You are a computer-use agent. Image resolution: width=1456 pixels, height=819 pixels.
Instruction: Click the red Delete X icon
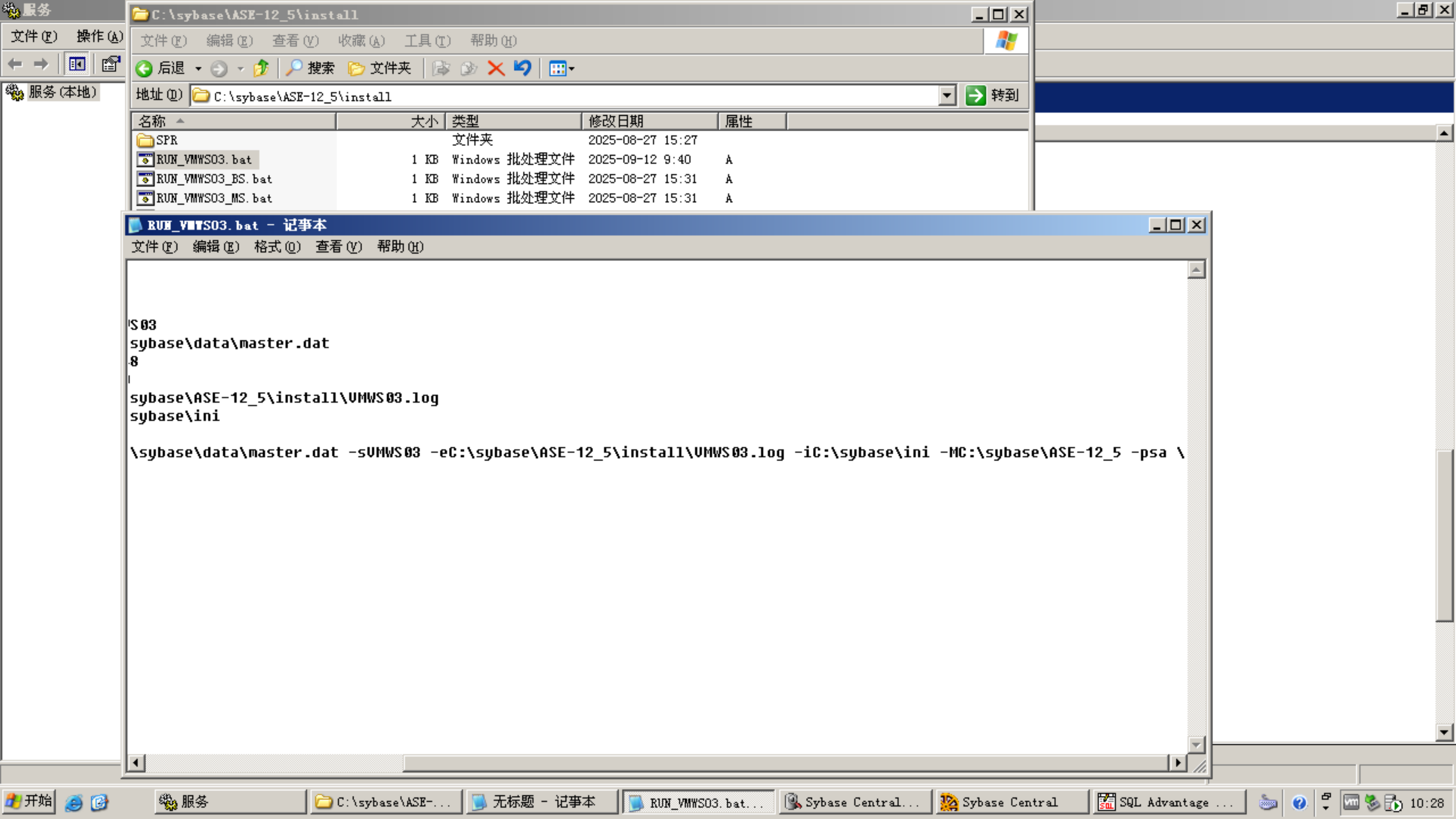pos(496,68)
